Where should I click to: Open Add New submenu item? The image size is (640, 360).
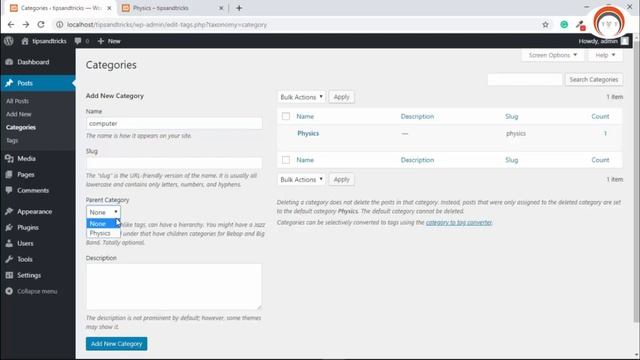click(19, 114)
